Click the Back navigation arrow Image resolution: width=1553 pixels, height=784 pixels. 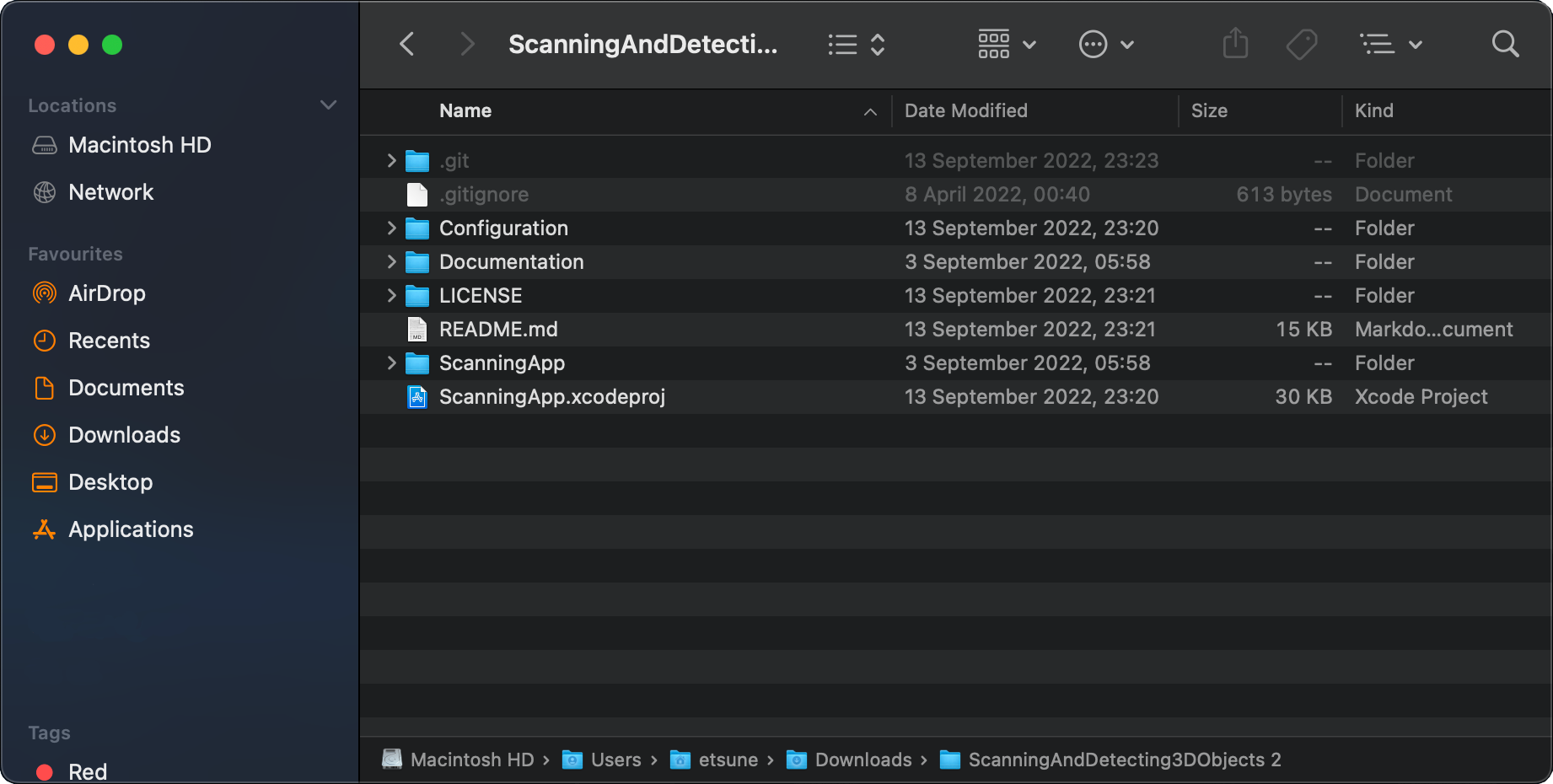coord(407,44)
